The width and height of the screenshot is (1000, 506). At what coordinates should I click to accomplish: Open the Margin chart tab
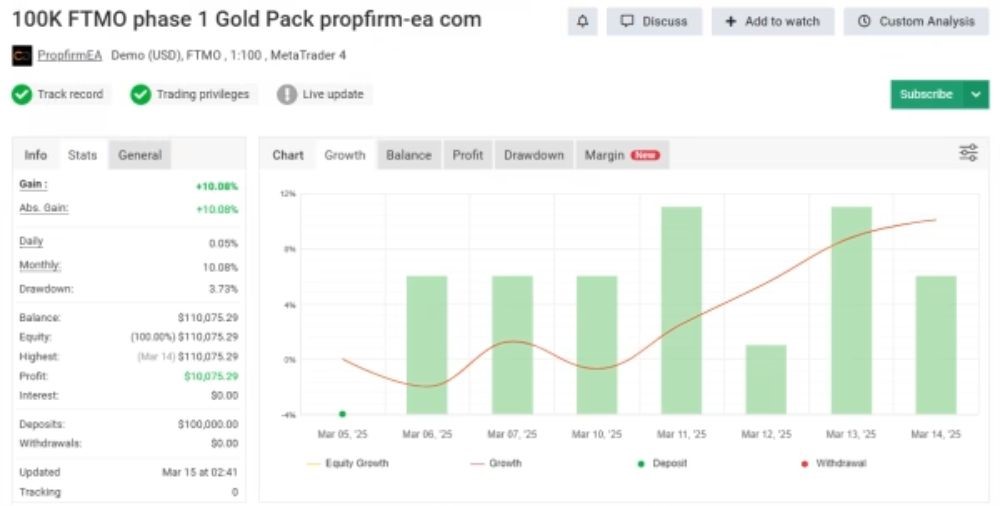(621, 155)
